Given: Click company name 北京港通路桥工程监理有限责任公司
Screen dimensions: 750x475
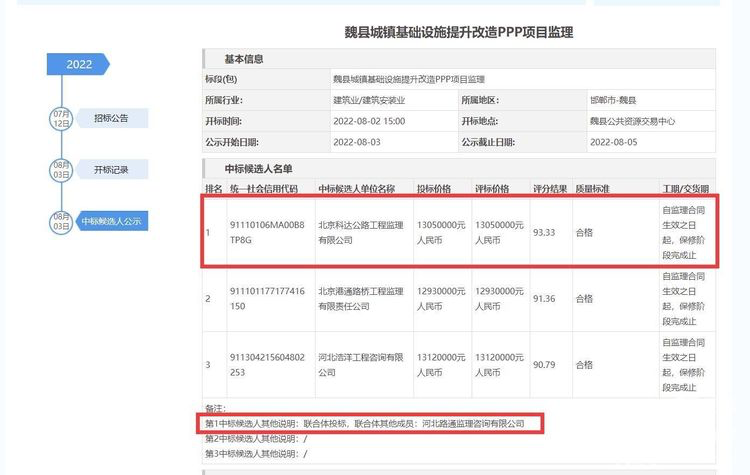Looking at the screenshot, I should tap(361, 298).
